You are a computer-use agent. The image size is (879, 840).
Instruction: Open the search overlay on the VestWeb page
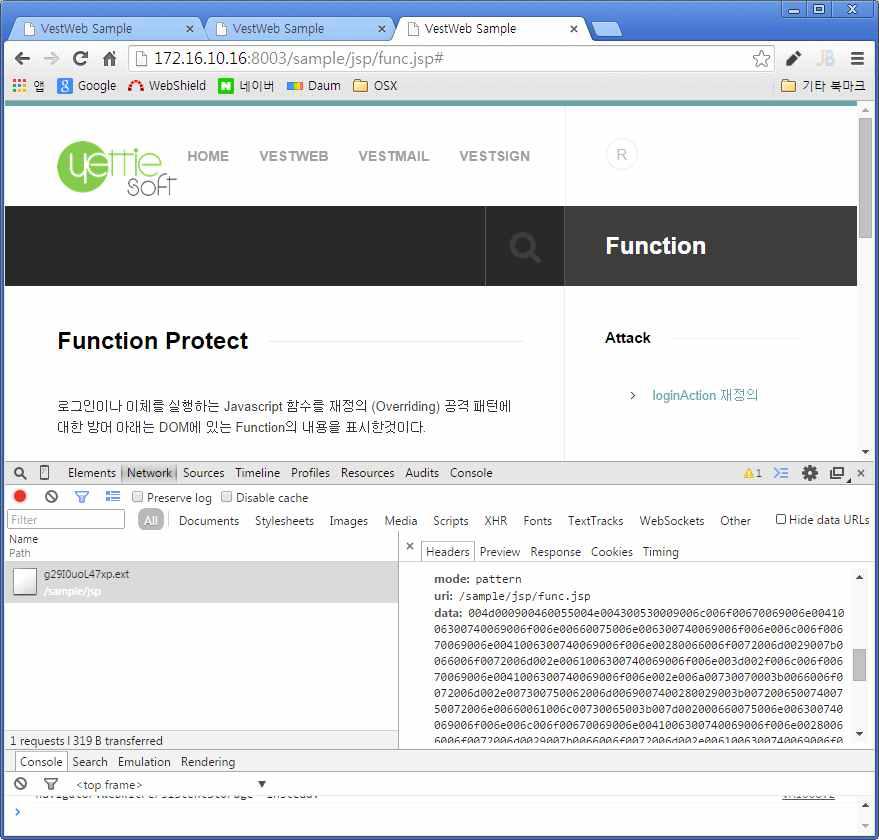coord(524,246)
